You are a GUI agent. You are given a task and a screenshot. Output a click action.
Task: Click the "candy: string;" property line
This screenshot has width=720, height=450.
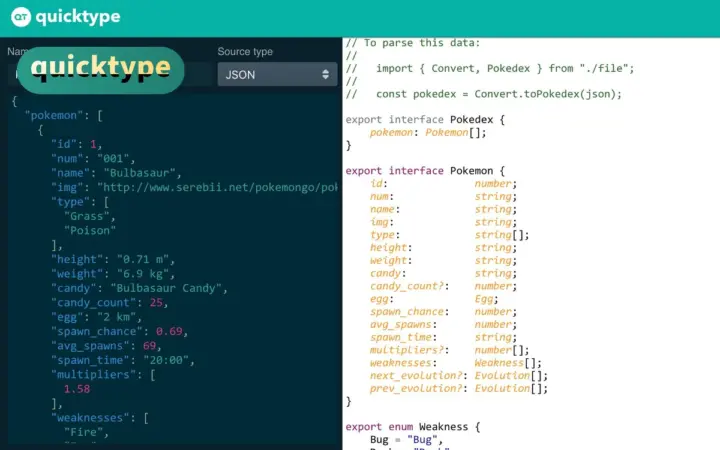pos(444,273)
